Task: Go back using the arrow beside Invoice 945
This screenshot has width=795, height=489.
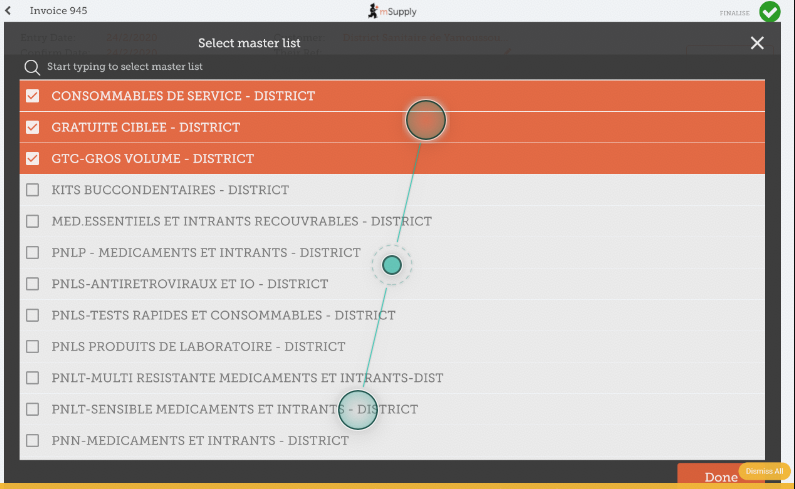Action: pos(8,11)
